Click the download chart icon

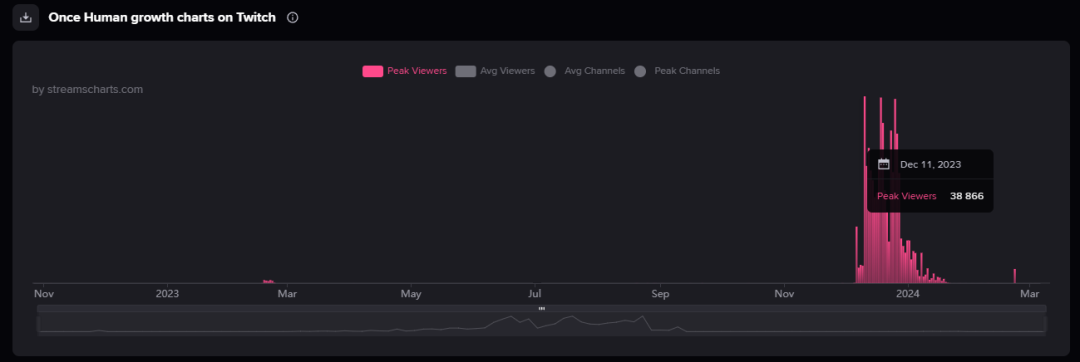click(25, 18)
